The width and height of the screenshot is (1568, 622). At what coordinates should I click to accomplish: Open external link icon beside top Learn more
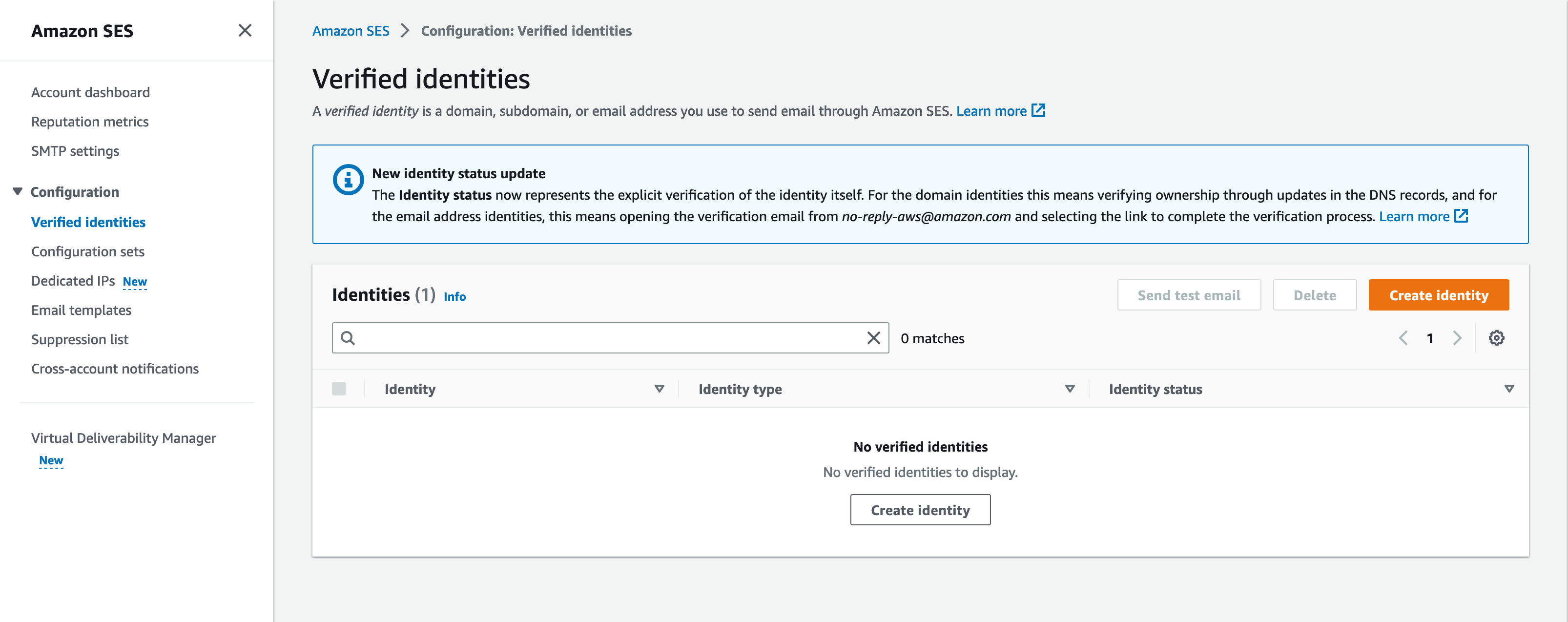coord(1038,111)
